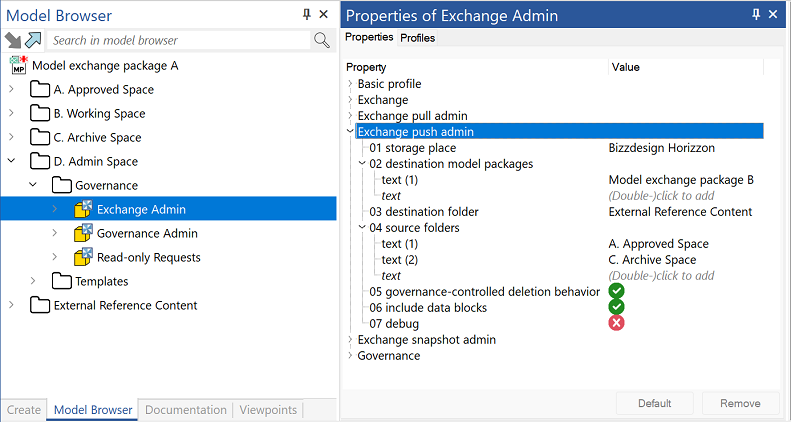The image size is (791, 422).
Task: Toggle the include data blocks checkmark
Action: (616, 307)
